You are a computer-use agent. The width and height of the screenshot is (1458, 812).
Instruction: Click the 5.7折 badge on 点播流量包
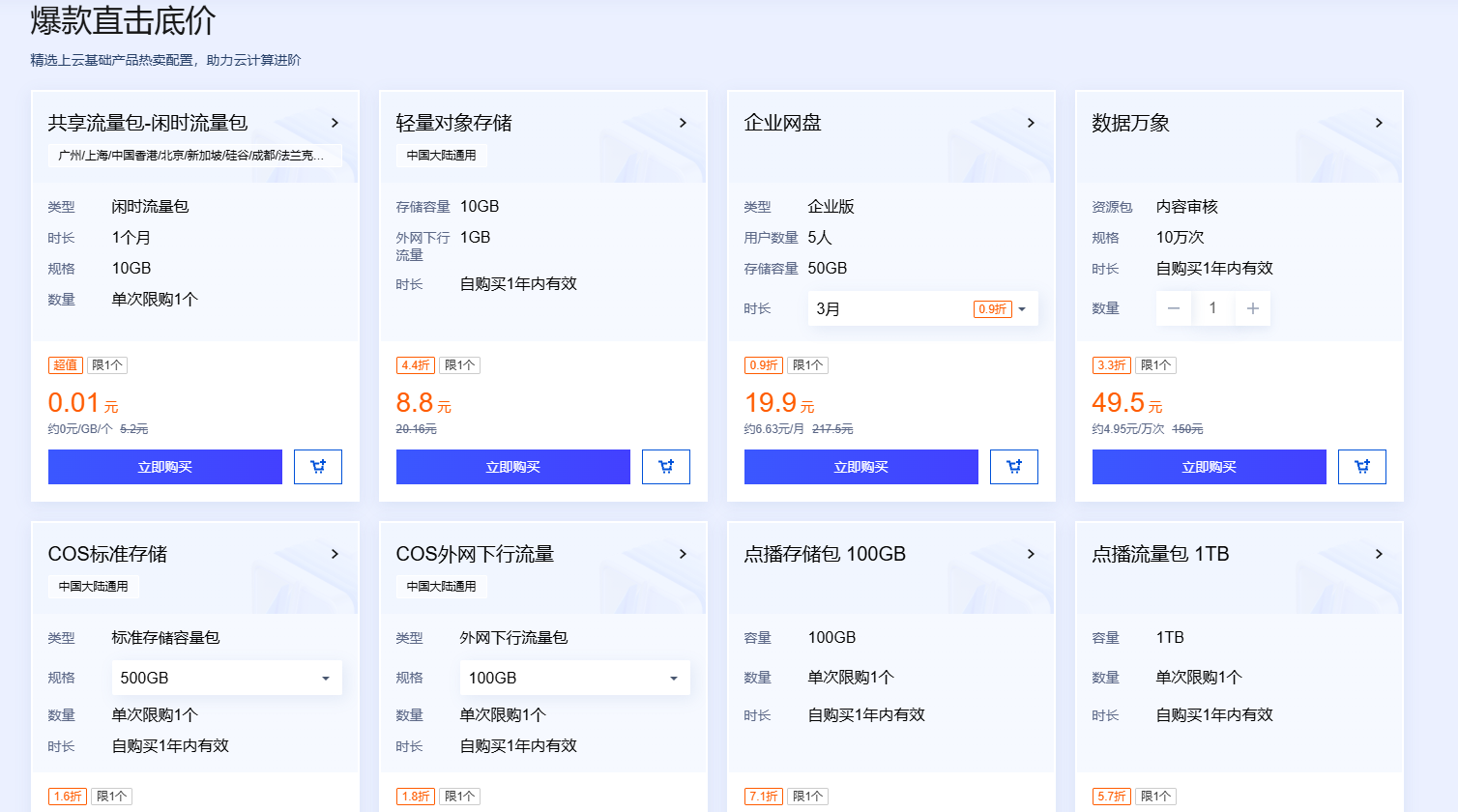[x=1112, y=797]
